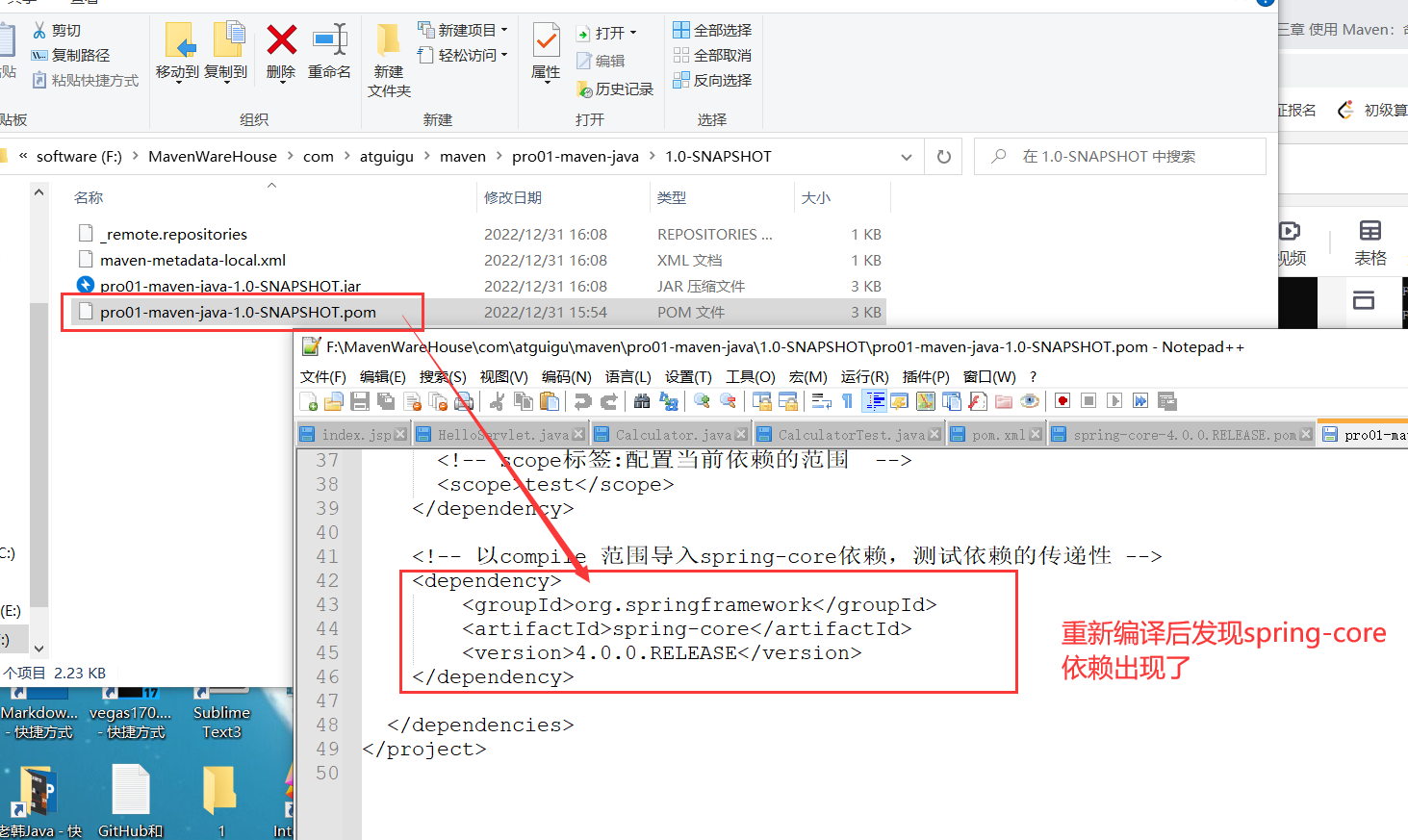Toggle Monitoring eye icon in Notepad++ toolbar

[x=1029, y=401]
